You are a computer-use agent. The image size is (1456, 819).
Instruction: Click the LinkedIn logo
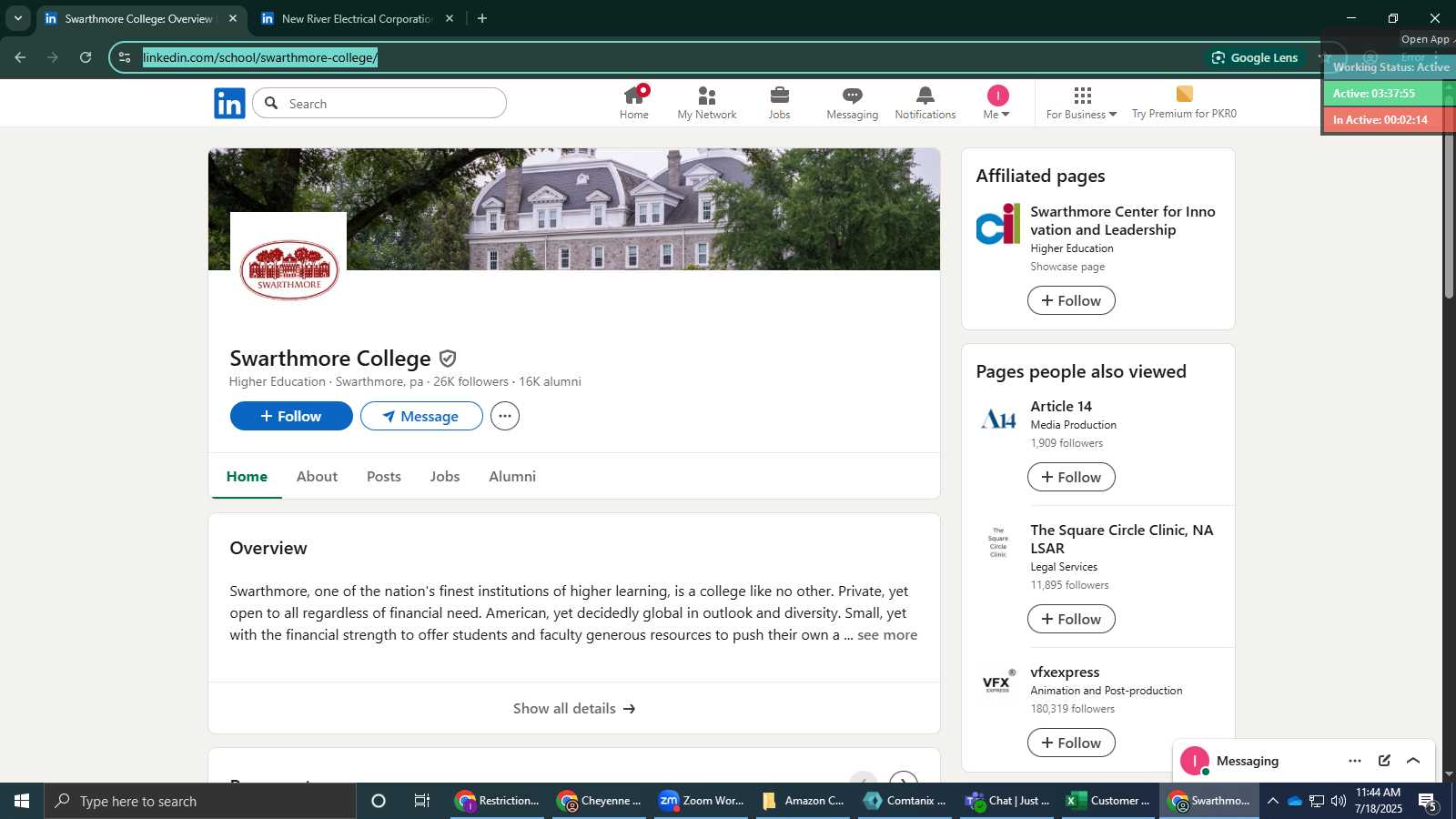pos(229,103)
